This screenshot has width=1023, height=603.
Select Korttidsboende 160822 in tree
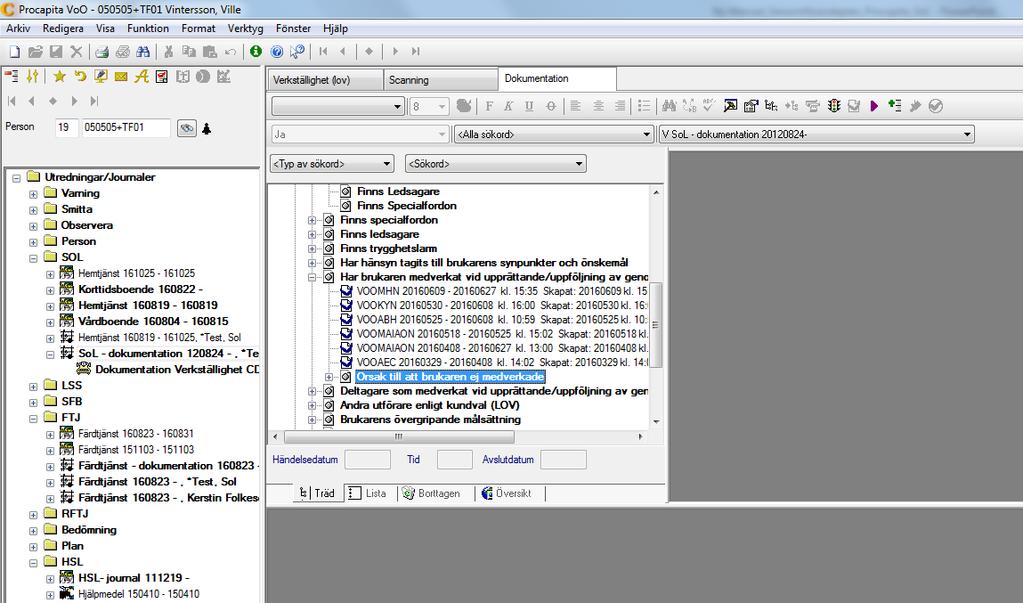[x=141, y=289]
